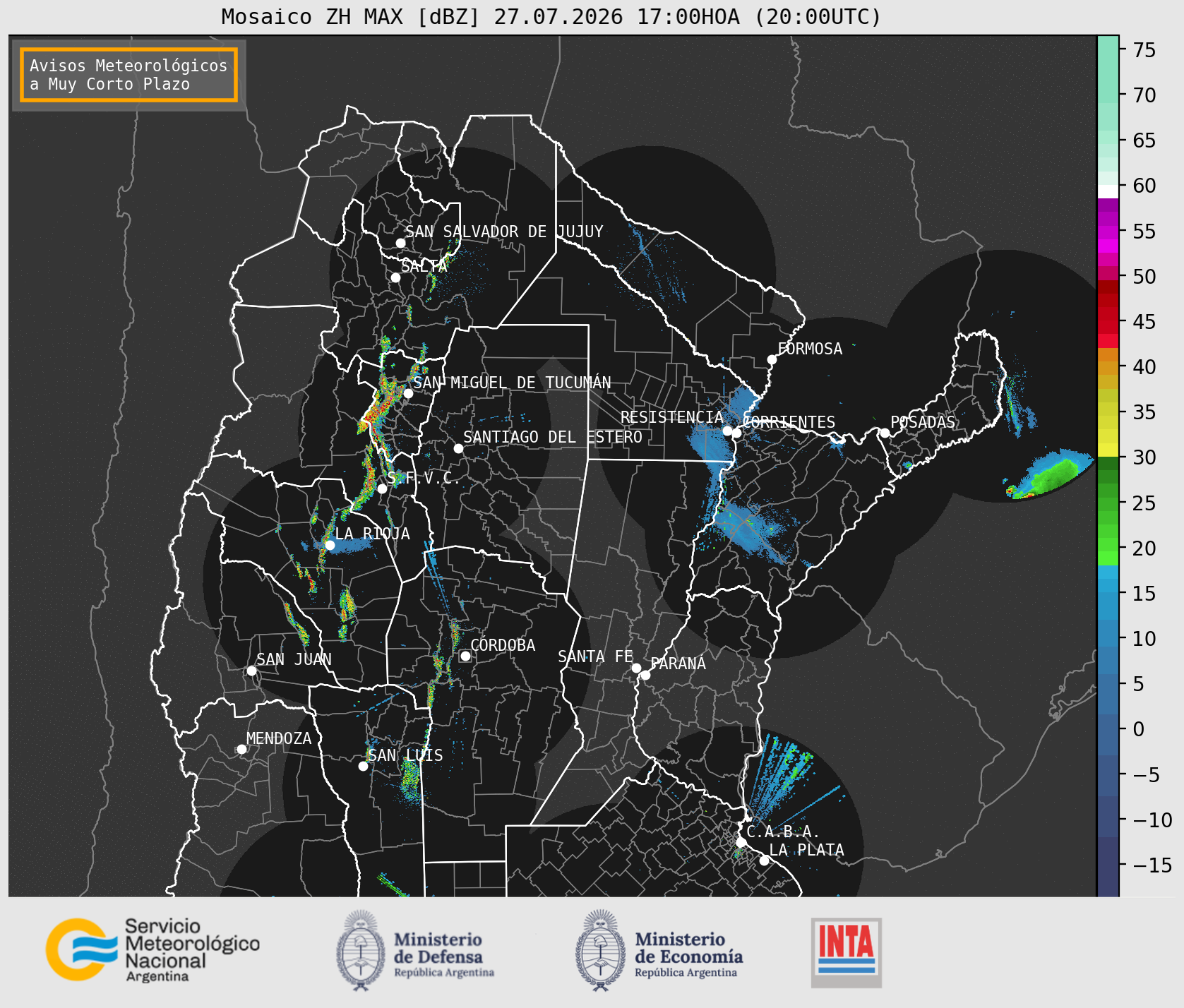This screenshot has width=1184, height=1008.
Task: Select the Mendoza city marker dot
Action: coord(241,749)
